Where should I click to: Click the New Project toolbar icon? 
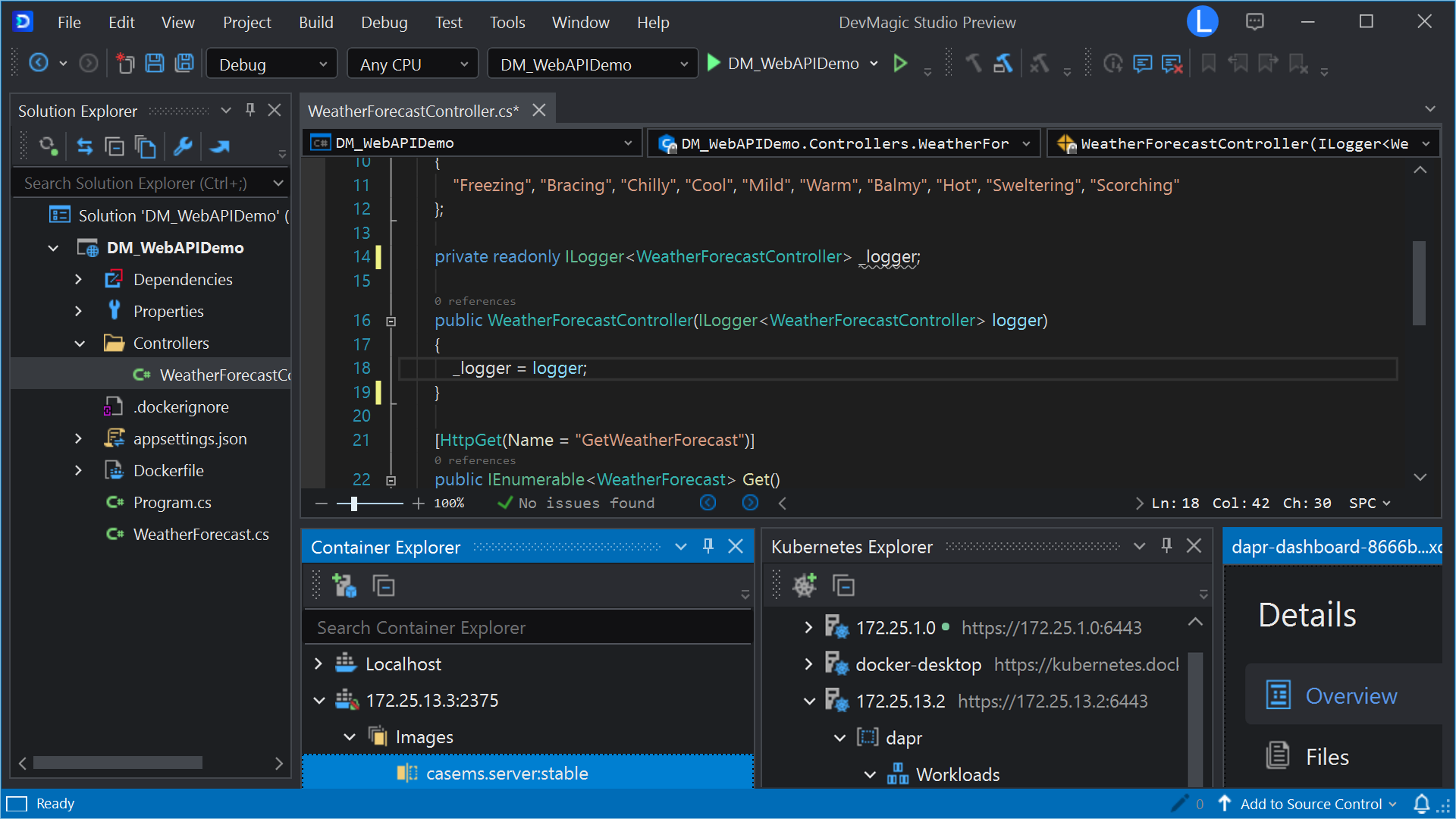pyautogui.click(x=124, y=63)
